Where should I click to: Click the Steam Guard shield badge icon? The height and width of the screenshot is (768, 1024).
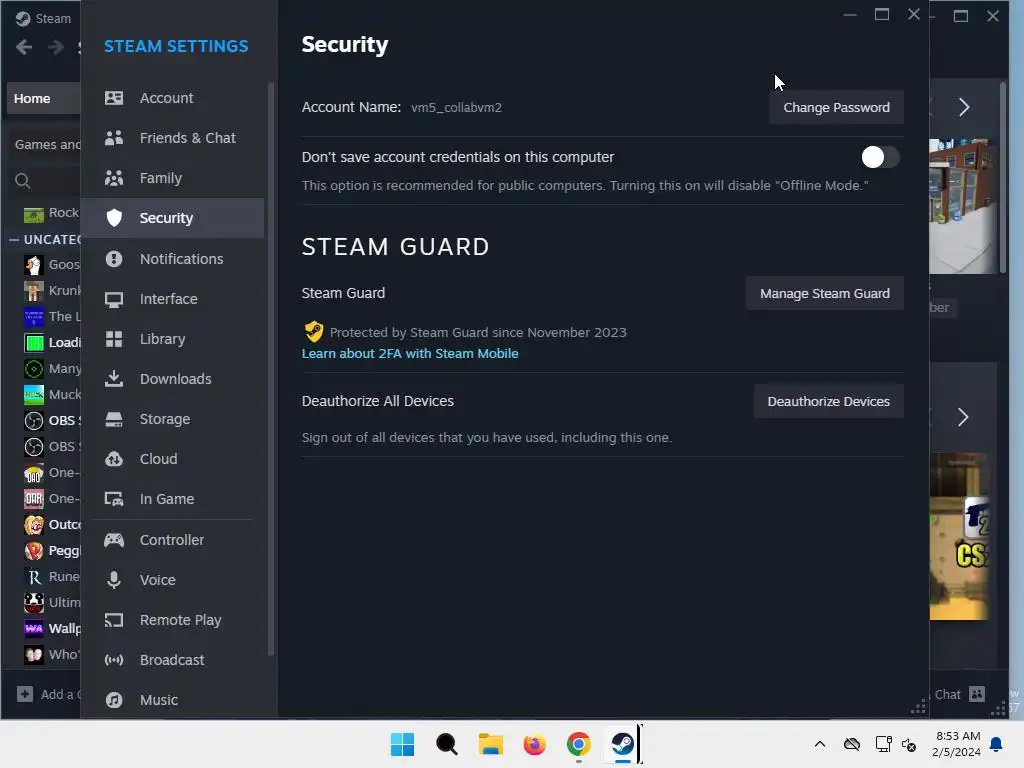[x=313, y=332]
